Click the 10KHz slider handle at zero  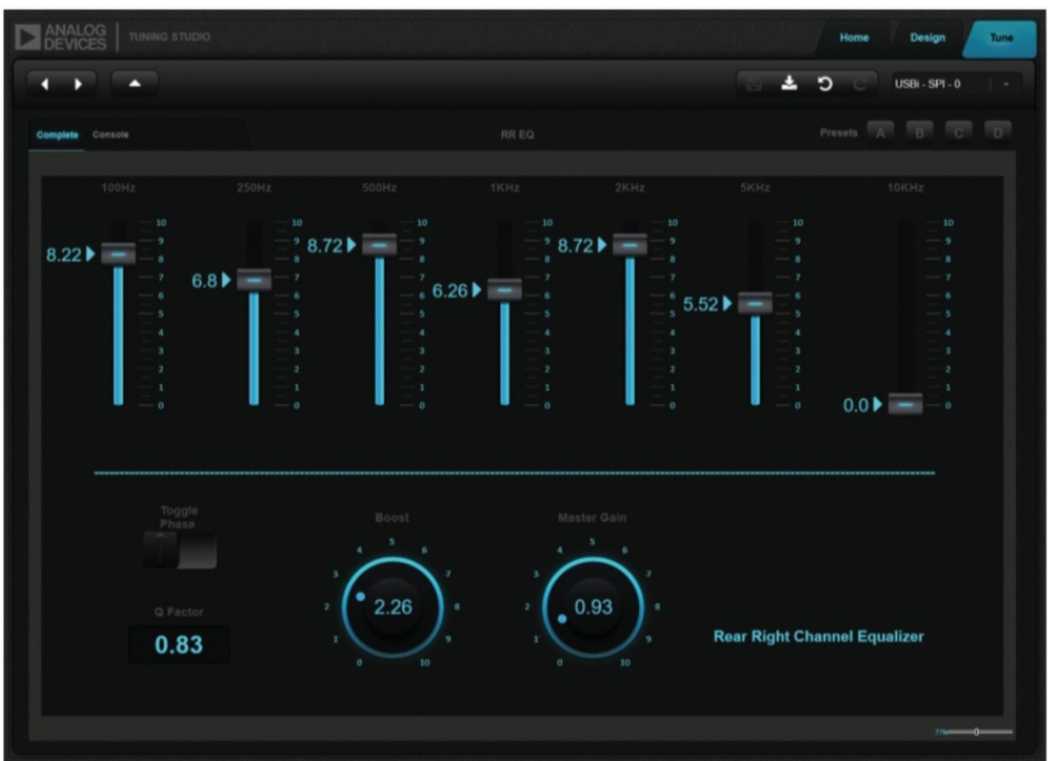[906, 405]
